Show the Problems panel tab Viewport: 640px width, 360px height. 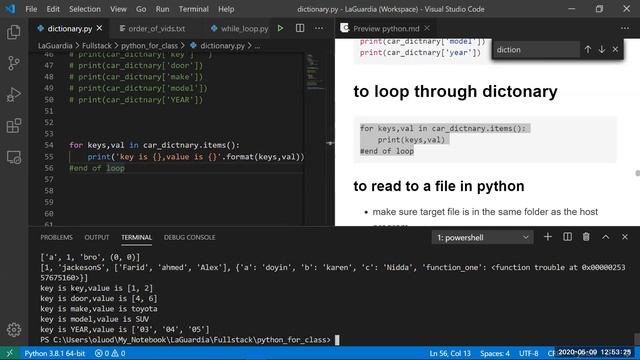point(56,237)
